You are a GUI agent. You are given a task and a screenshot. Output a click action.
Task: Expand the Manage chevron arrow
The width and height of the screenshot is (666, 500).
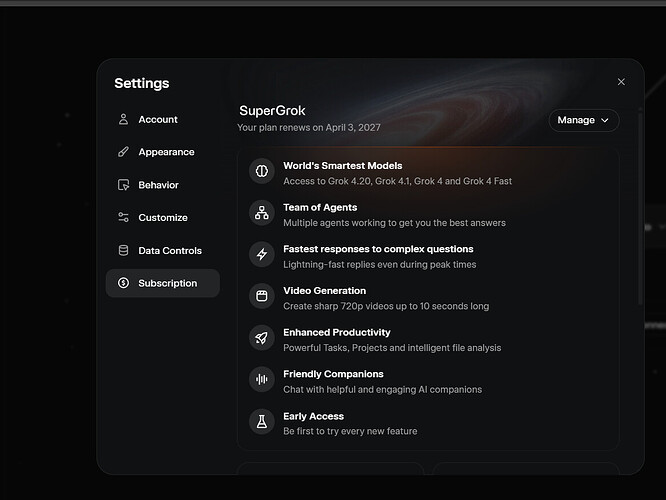pos(605,120)
